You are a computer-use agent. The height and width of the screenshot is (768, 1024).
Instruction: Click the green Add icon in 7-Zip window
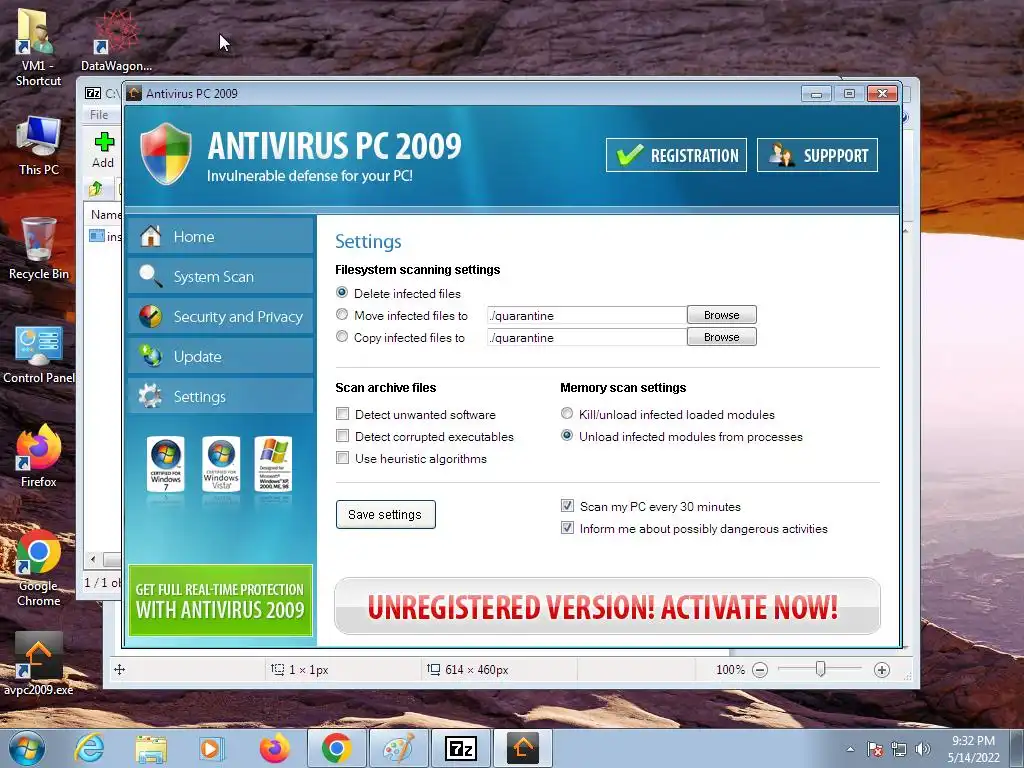(103, 142)
